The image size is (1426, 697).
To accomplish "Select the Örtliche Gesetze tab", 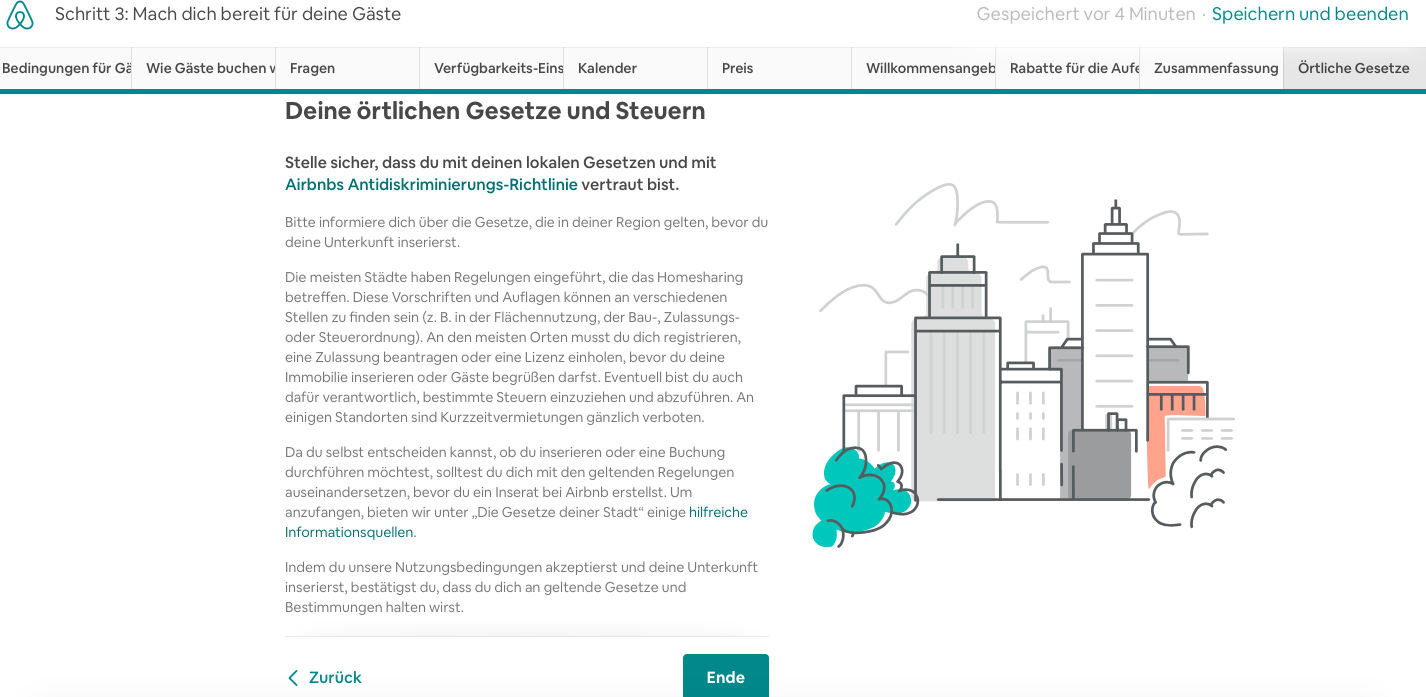I will tap(1354, 68).
